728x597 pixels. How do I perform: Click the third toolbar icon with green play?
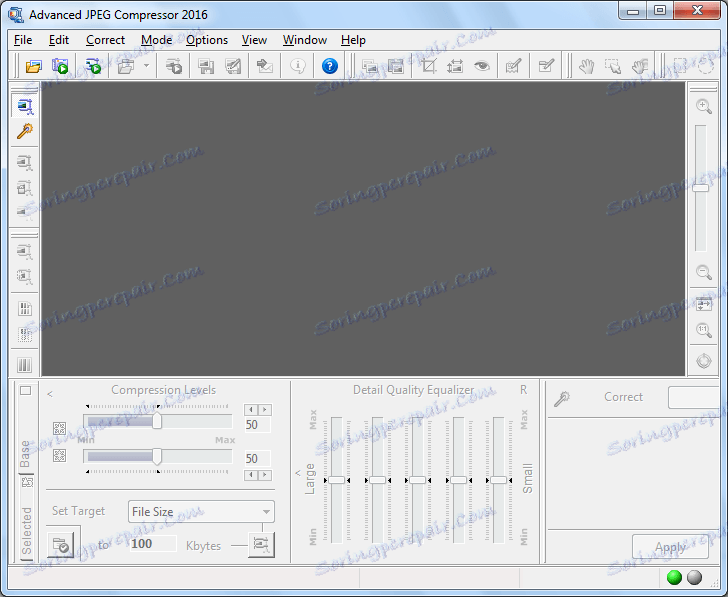93,66
